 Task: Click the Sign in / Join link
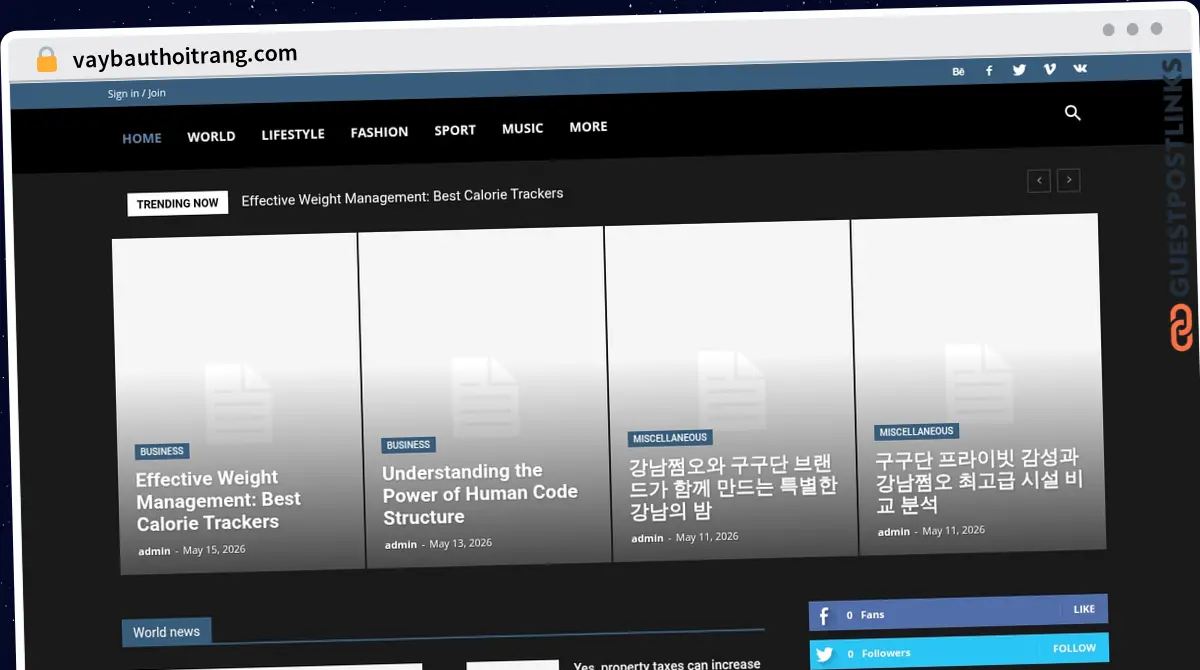coord(137,93)
